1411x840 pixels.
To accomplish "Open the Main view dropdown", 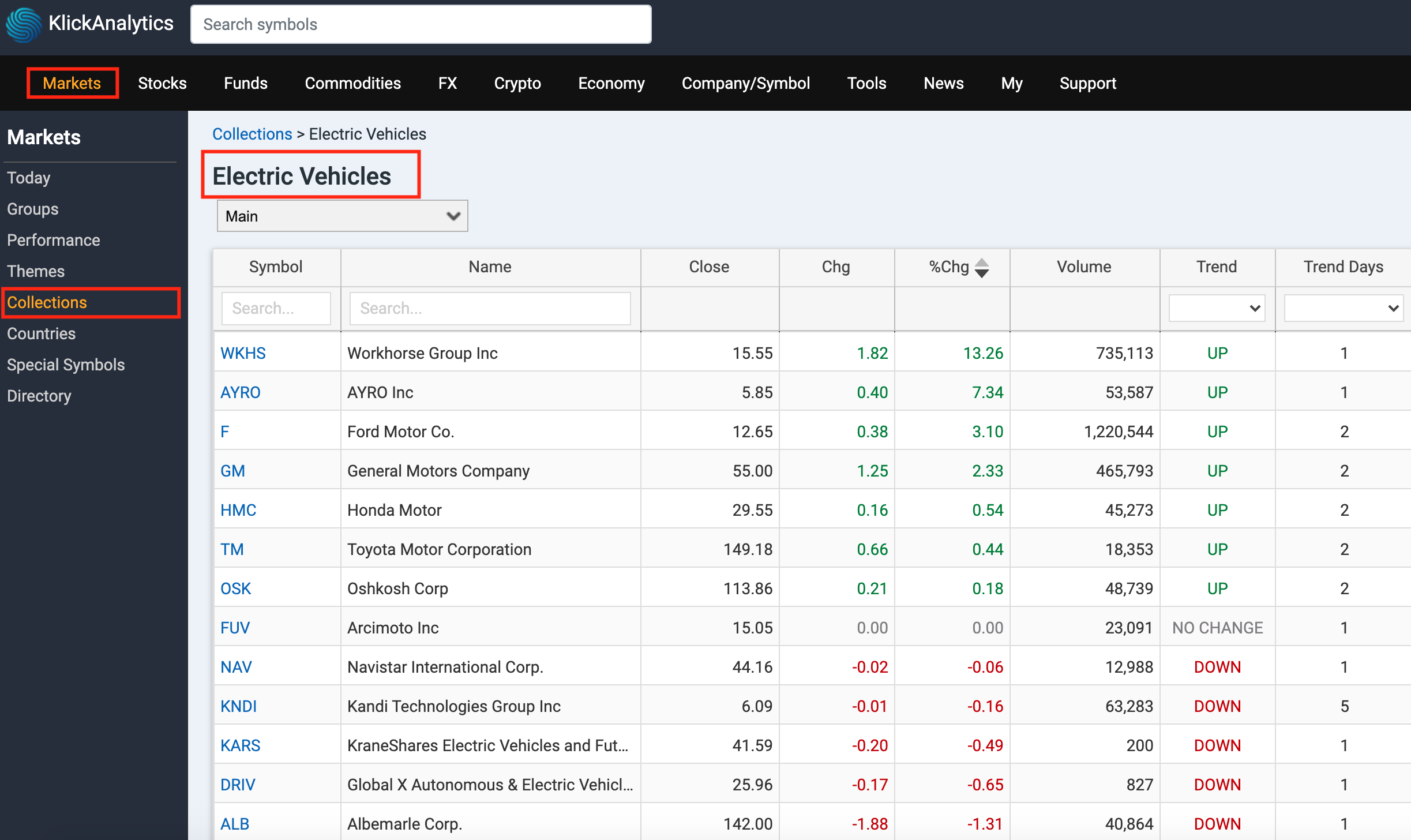I will [x=342, y=216].
